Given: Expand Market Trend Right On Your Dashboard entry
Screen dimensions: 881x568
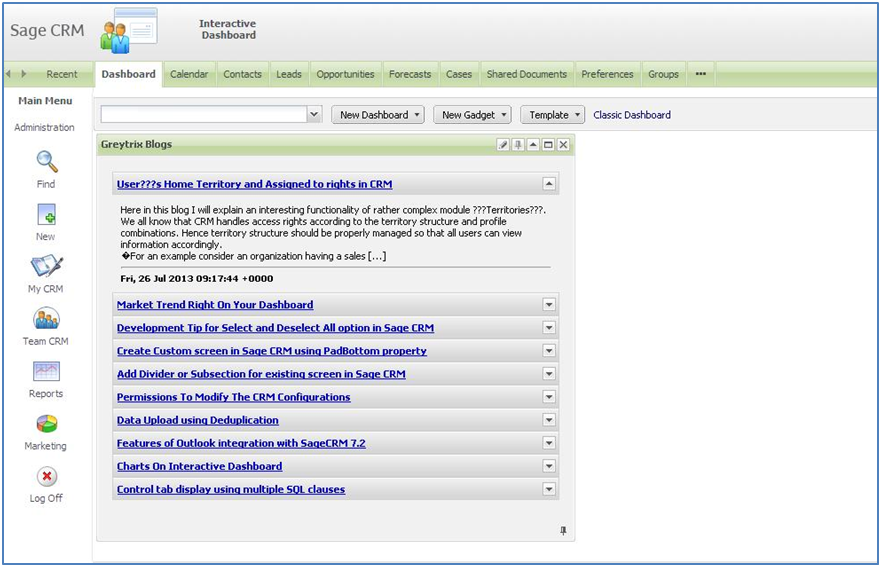Looking at the screenshot, I should tap(549, 305).
